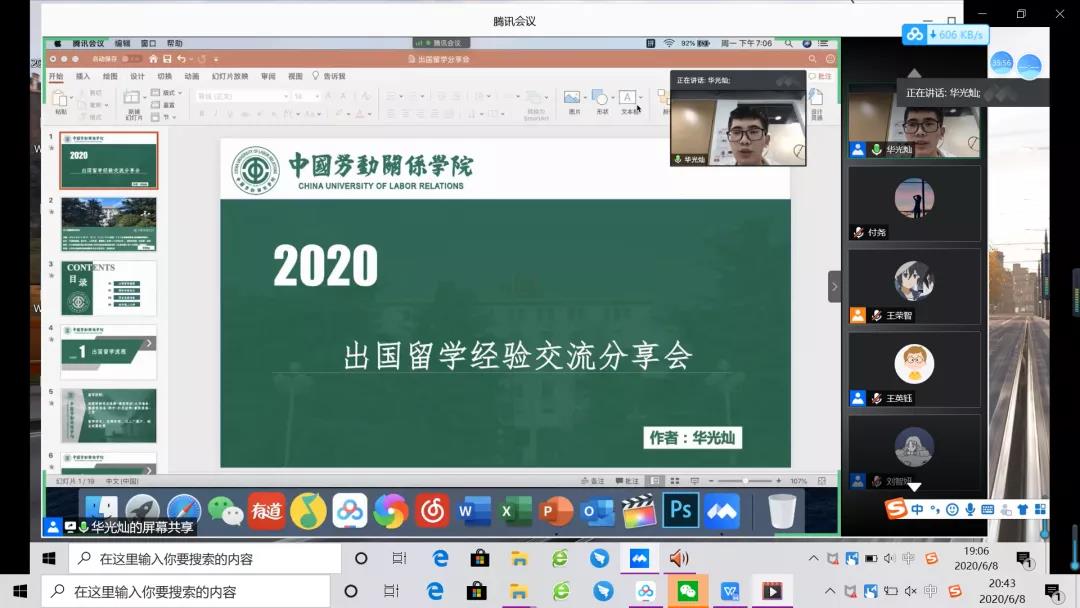Open the 视图 view tab
1080x608 pixels.
pos(295,76)
